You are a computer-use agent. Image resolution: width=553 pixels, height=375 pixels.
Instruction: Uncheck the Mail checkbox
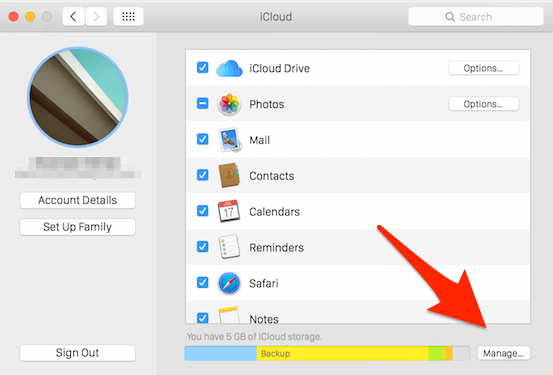(202, 139)
